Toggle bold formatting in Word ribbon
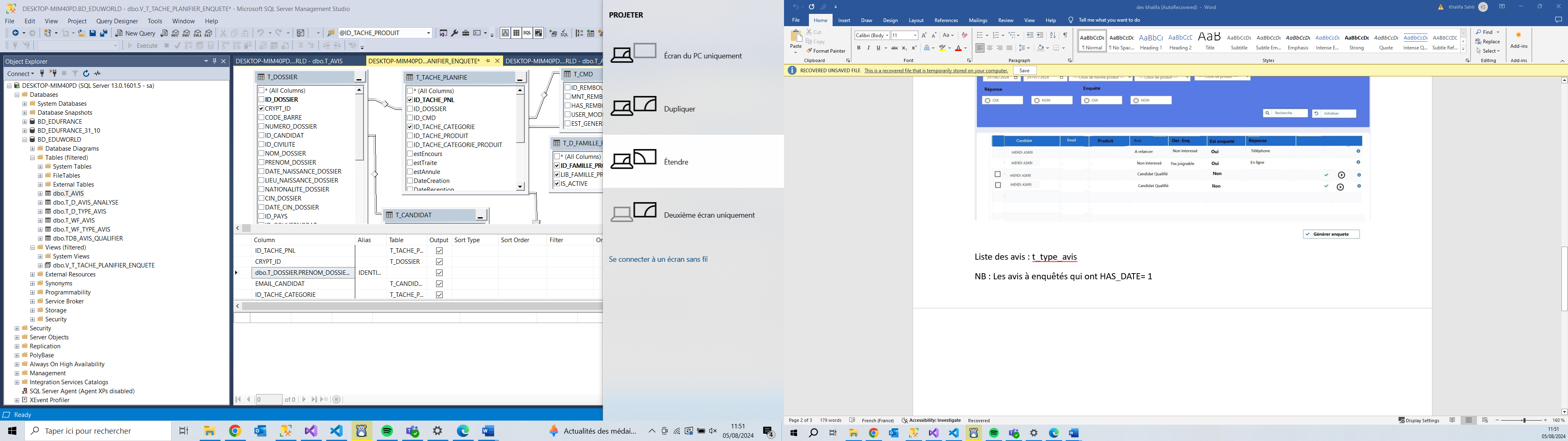1568x441 pixels. (x=859, y=48)
